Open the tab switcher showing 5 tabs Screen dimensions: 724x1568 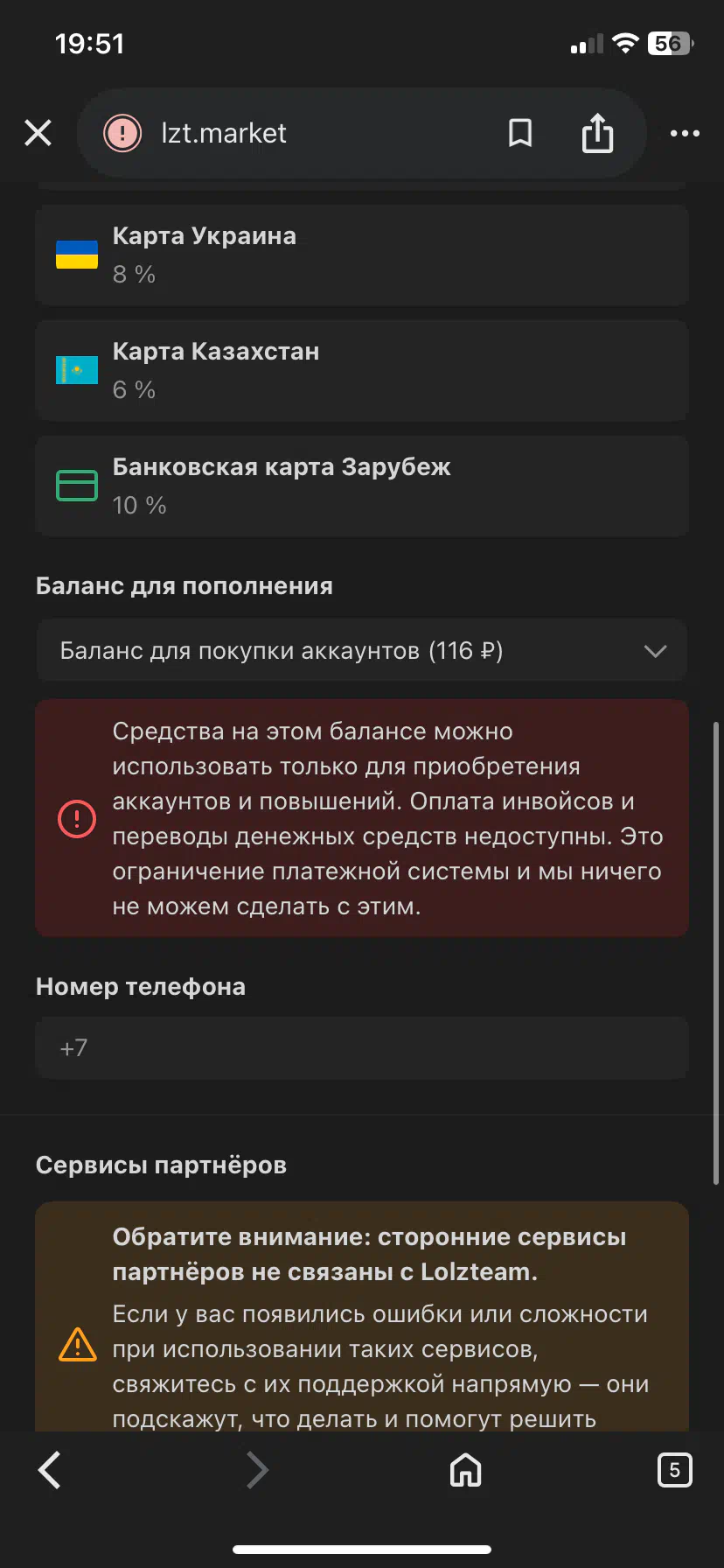[674, 1470]
